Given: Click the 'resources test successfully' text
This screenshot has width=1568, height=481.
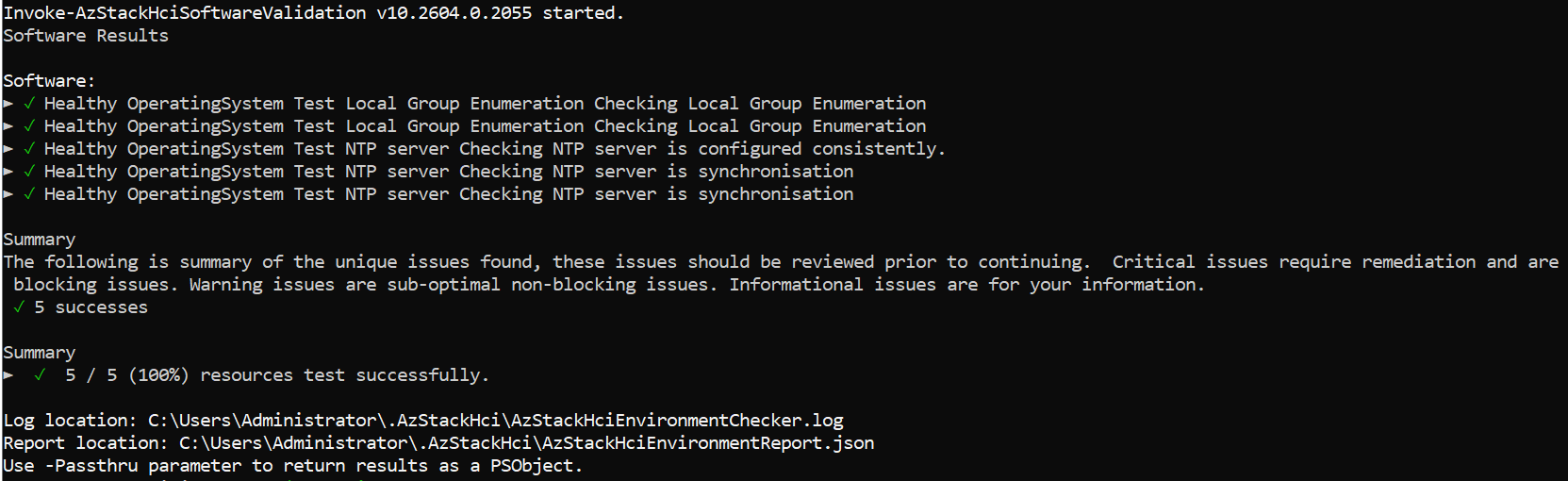Looking at the screenshot, I should pyautogui.click(x=344, y=375).
